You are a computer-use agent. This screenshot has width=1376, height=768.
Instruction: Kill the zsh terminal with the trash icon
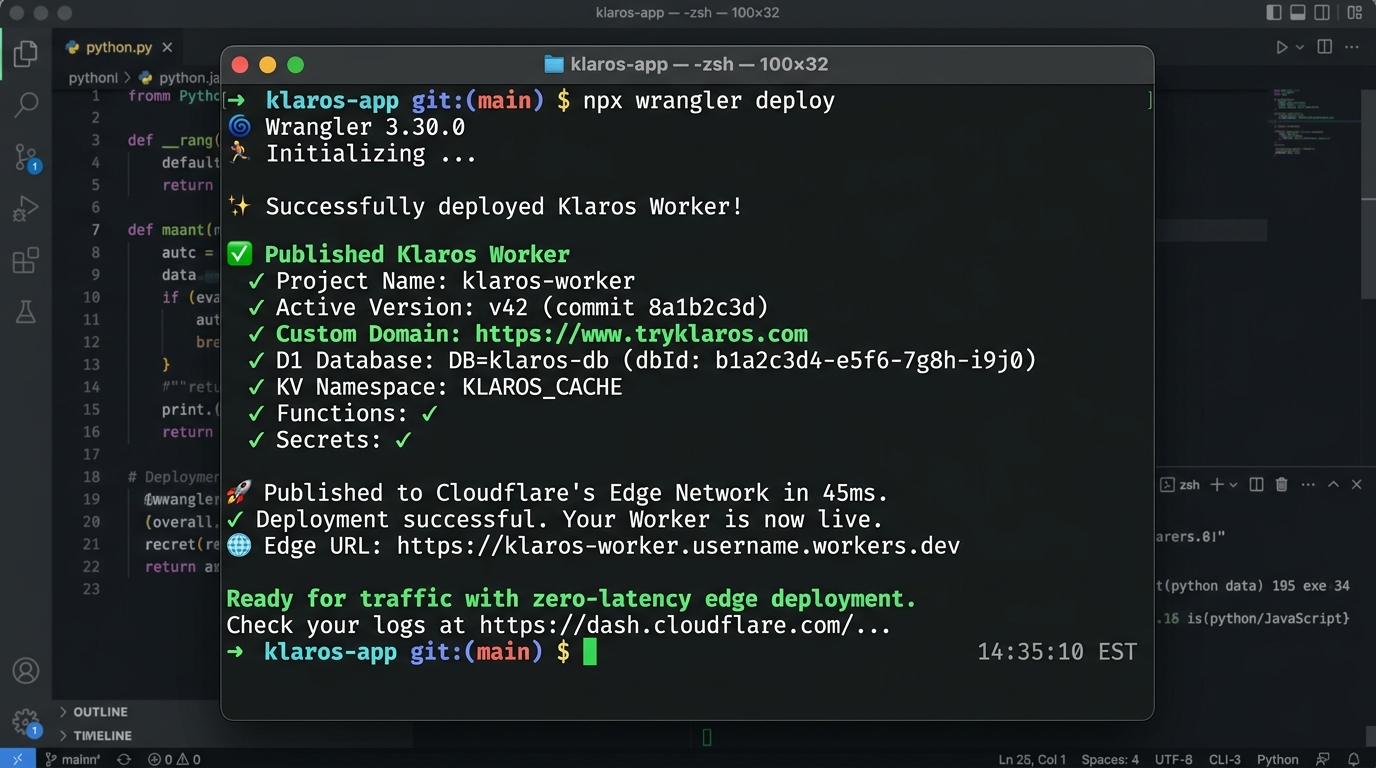[1282, 484]
